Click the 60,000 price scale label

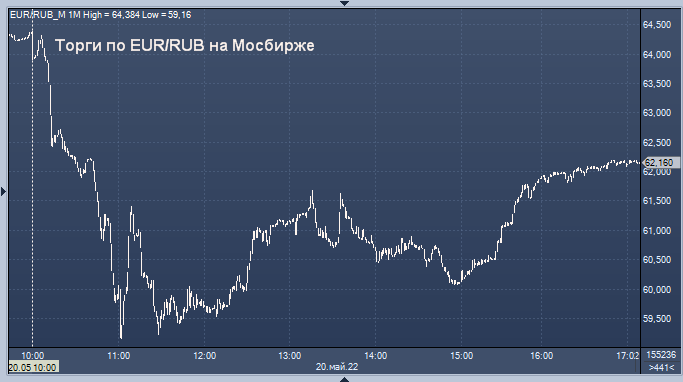pos(657,290)
